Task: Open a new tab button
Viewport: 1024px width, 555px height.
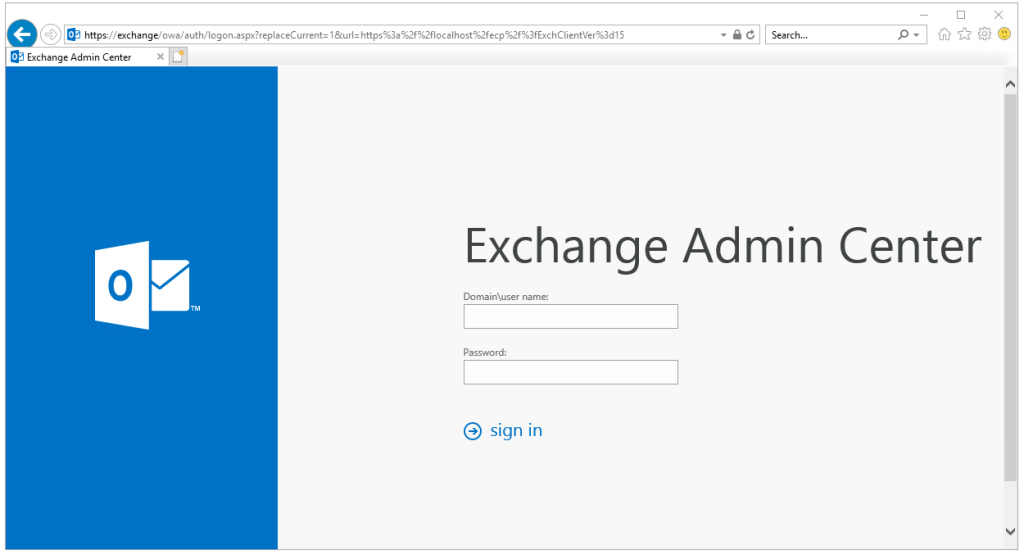Action: pos(178,57)
